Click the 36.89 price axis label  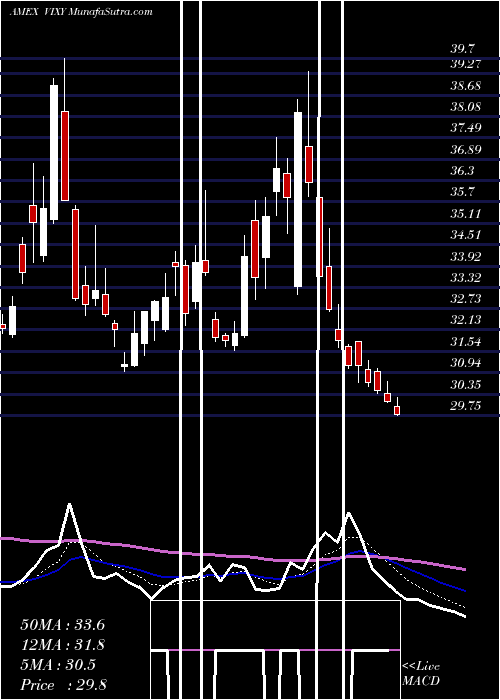(x=466, y=150)
